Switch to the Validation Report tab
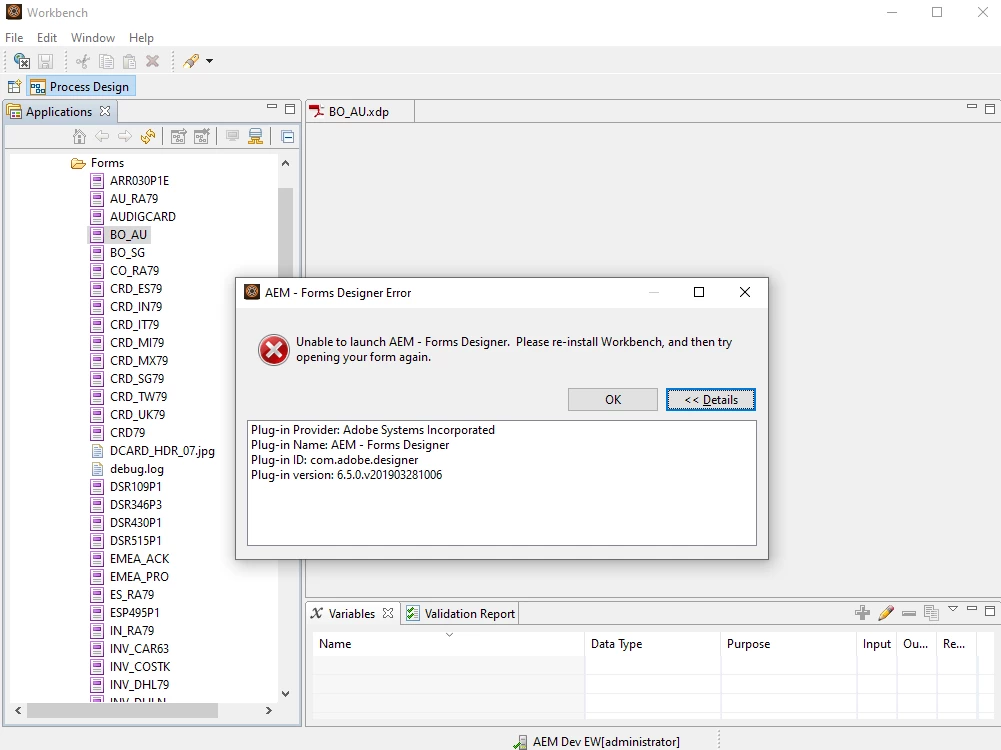 [460, 613]
